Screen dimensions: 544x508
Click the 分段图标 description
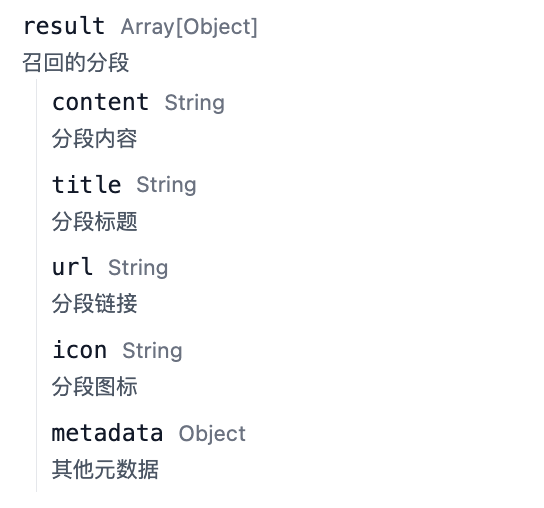[x=95, y=386]
